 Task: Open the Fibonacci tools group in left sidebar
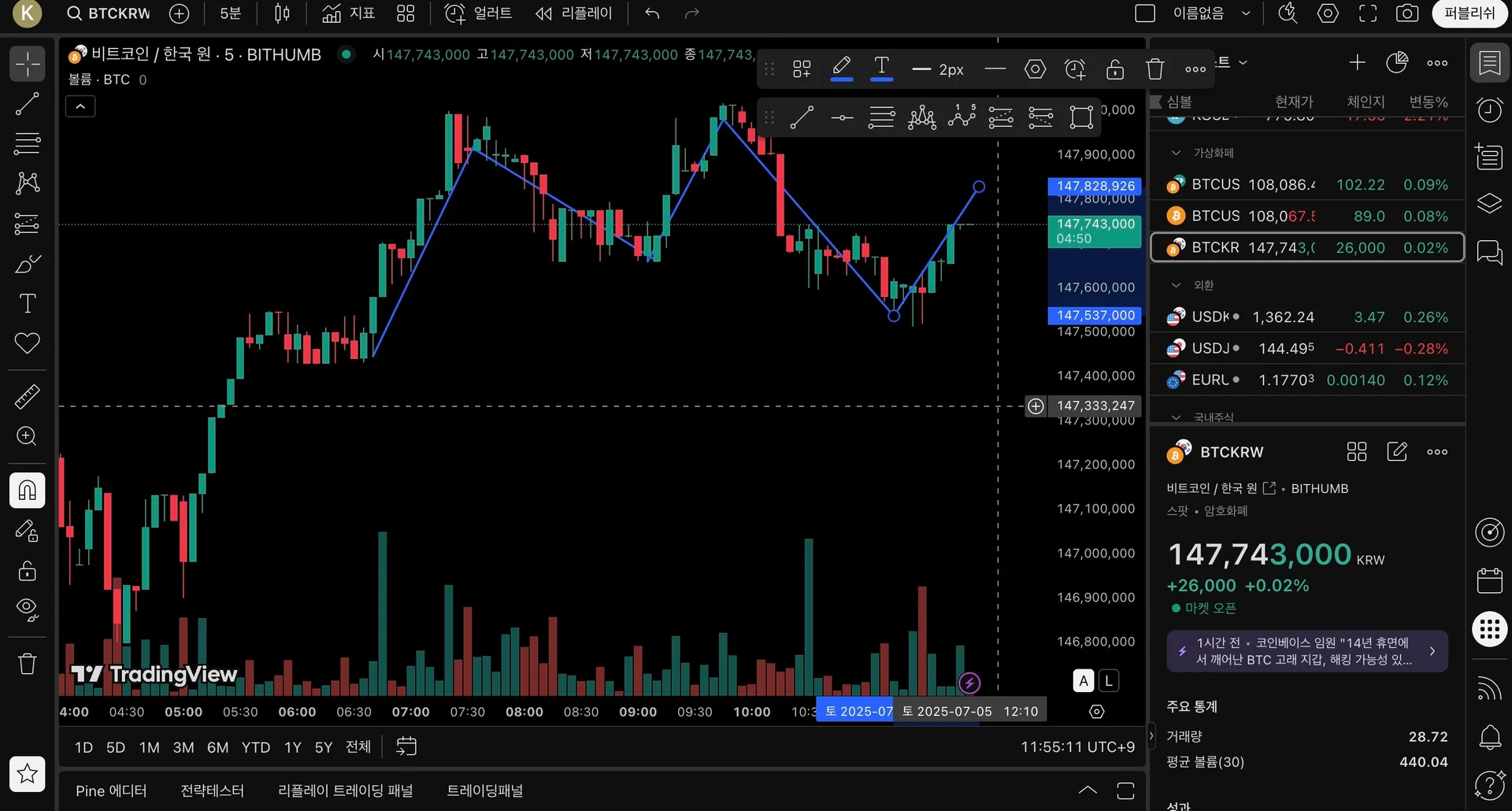(28, 143)
